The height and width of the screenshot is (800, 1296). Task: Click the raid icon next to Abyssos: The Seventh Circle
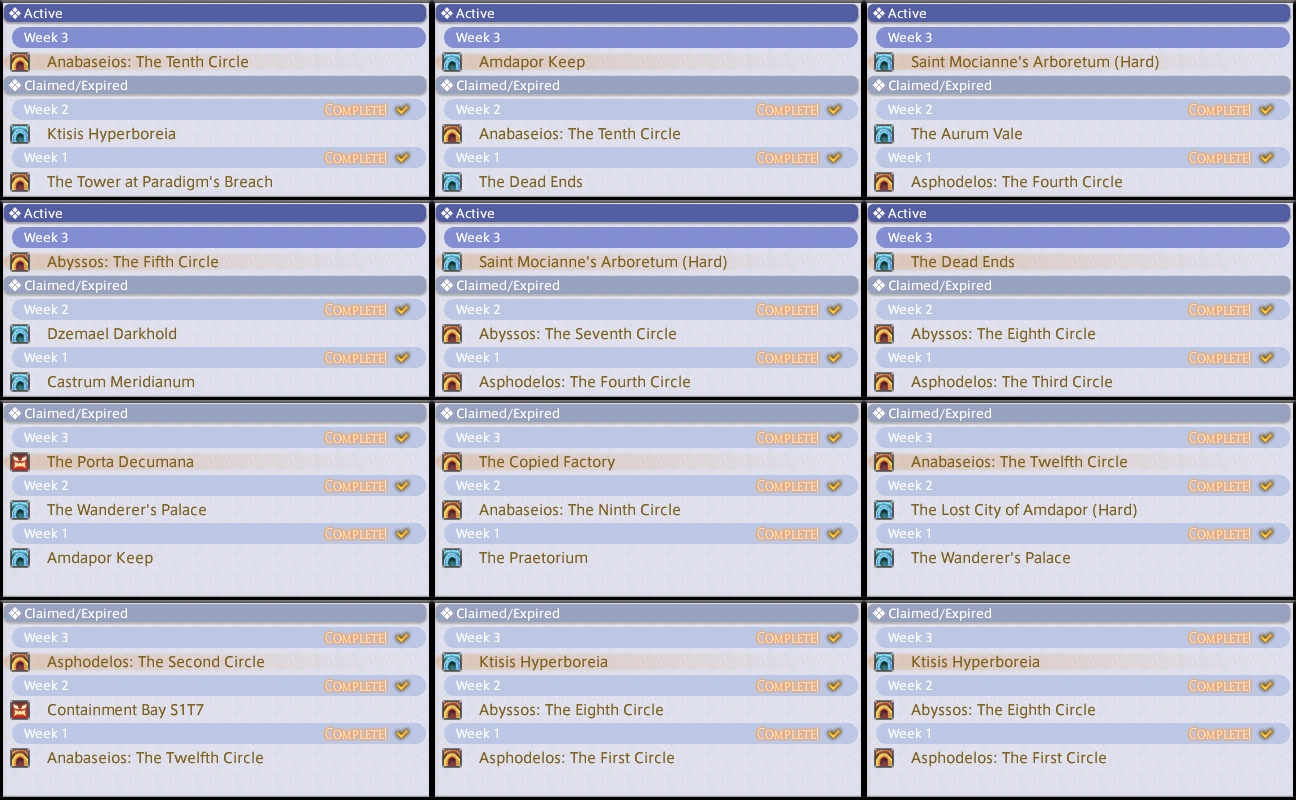452,334
